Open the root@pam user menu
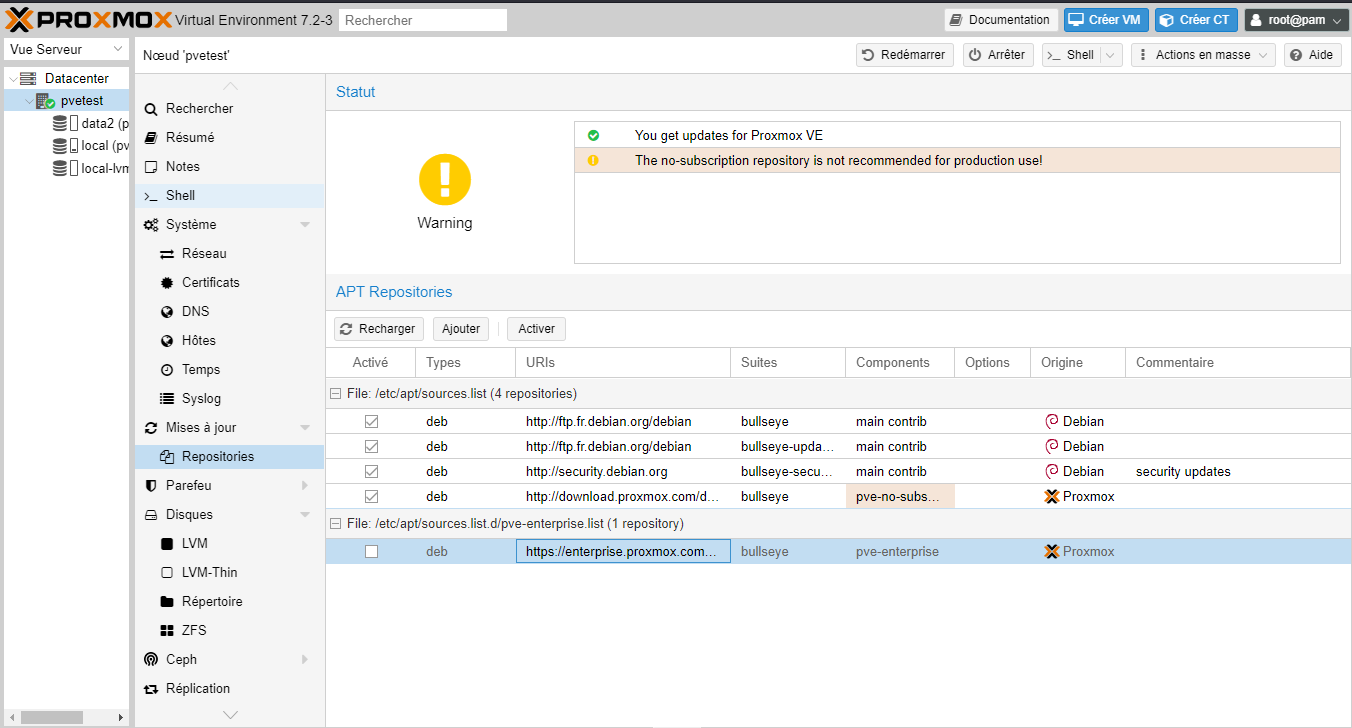The height and width of the screenshot is (728, 1352). click(x=1296, y=20)
